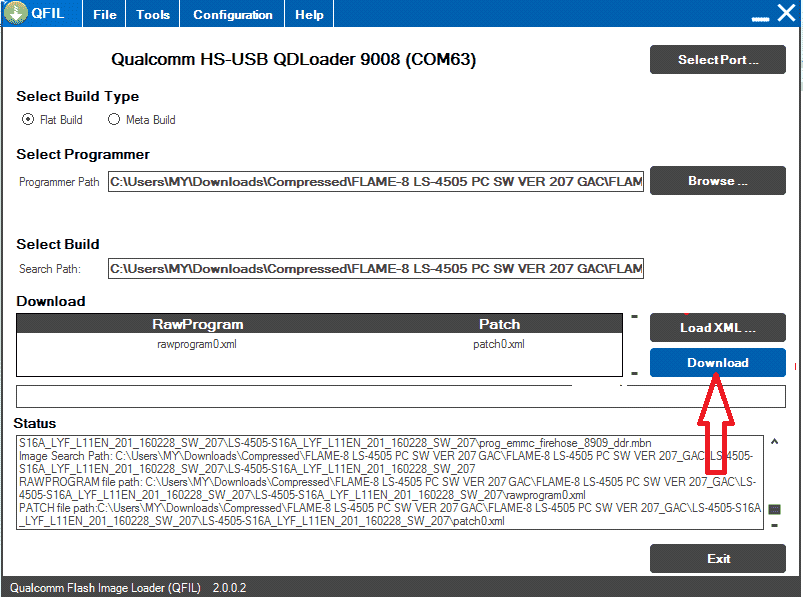The width and height of the screenshot is (803, 597).
Task: Click the Qualcomm HS-USB QDLoader 9008 port label
Action: 293,59
